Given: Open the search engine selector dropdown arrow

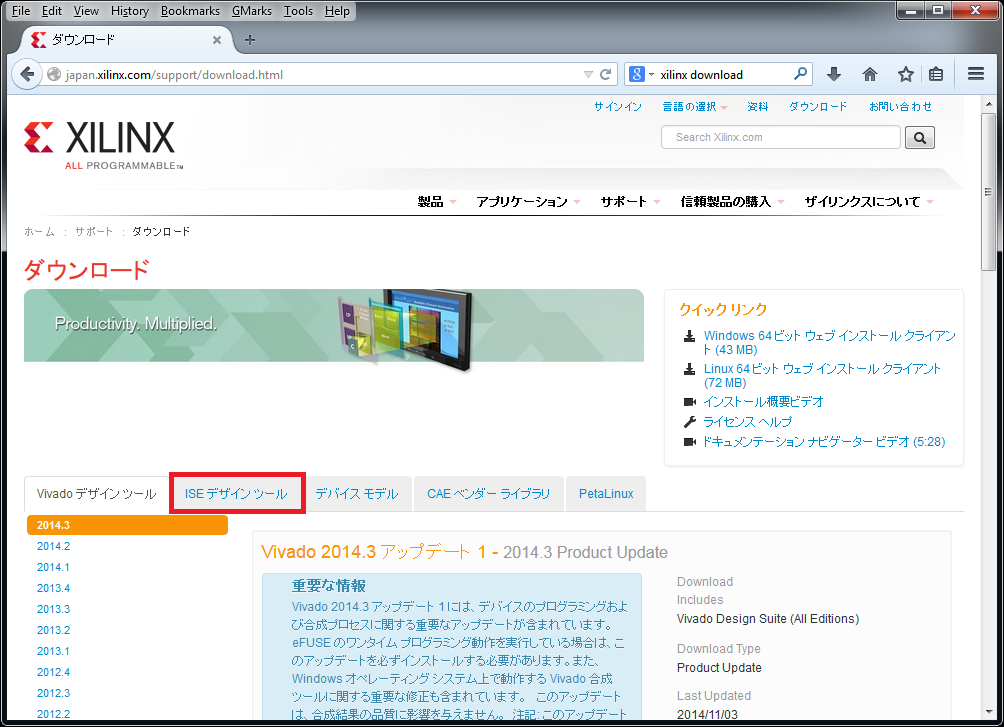Looking at the screenshot, I should coord(651,74).
